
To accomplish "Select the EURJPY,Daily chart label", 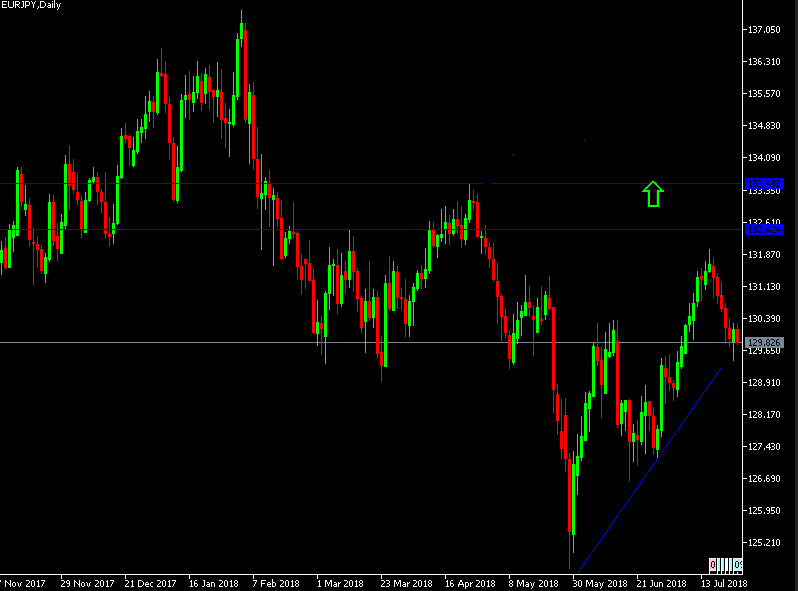I will (x=30, y=6).
